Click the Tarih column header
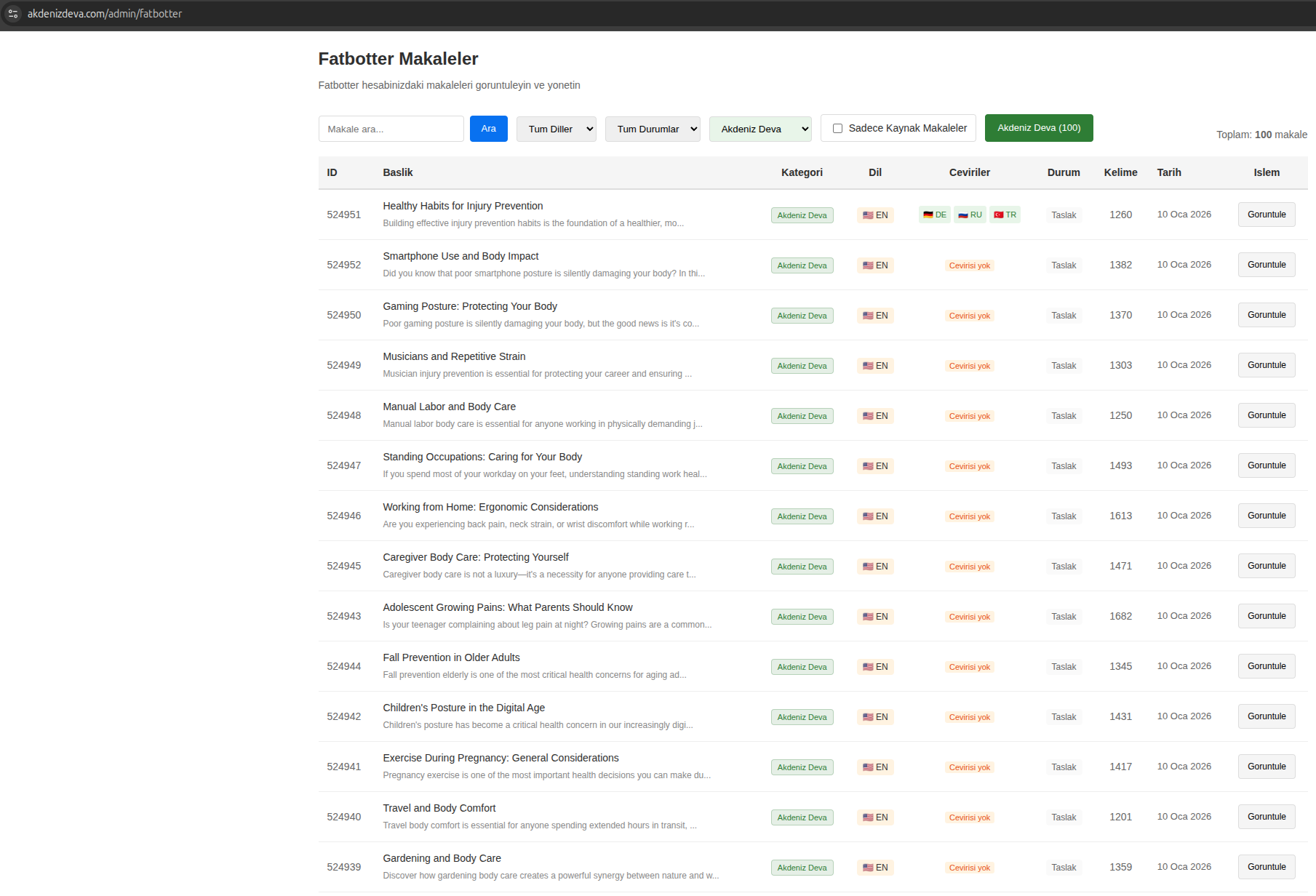 pos(1169,172)
